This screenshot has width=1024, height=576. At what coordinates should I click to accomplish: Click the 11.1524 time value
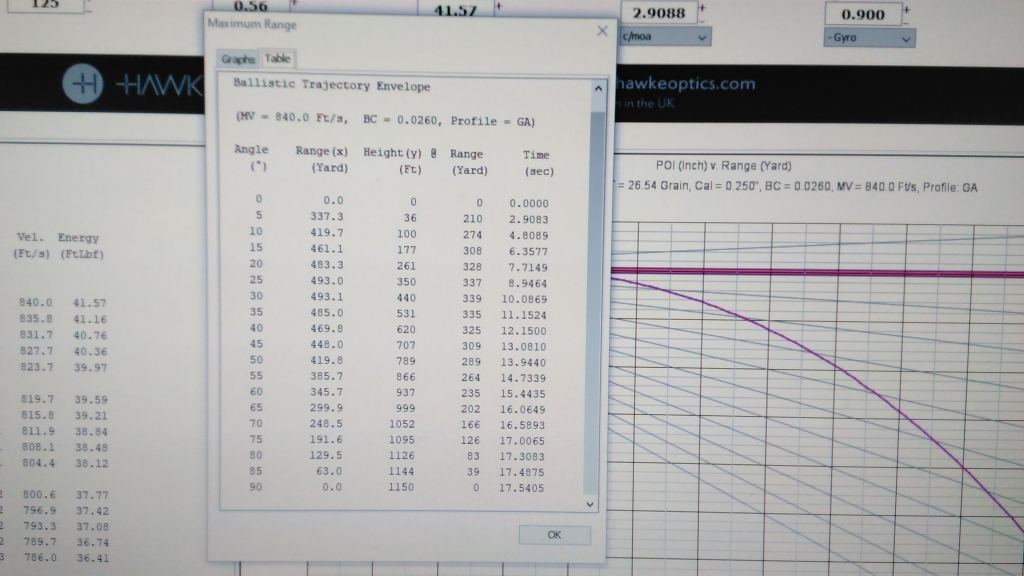coord(524,315)
